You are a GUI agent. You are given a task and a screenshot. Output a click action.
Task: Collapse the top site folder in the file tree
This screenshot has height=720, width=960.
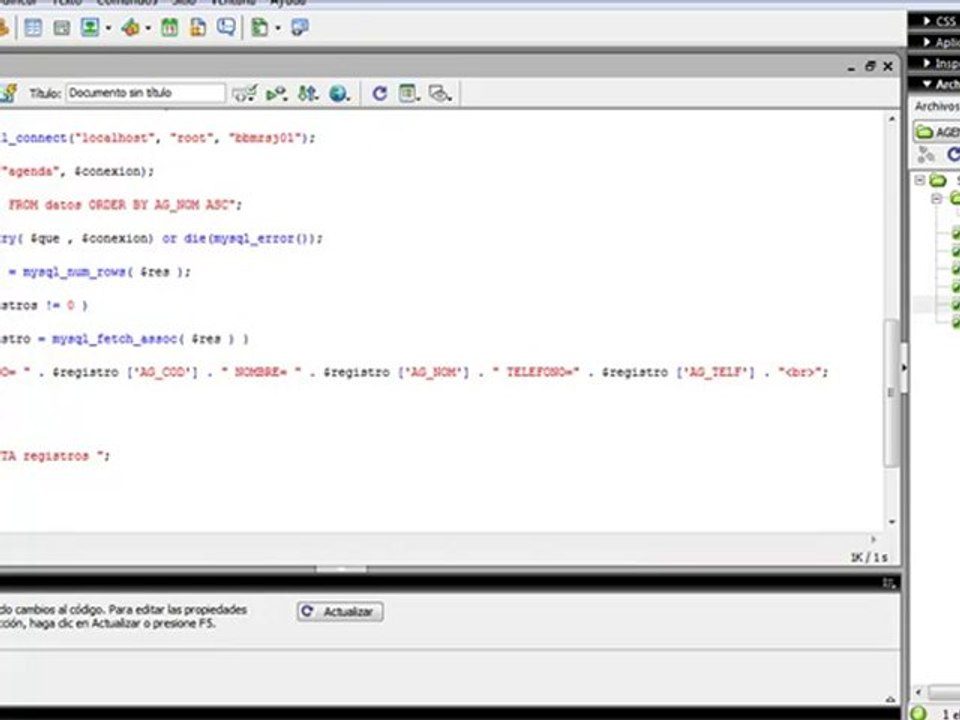point(920,180)
